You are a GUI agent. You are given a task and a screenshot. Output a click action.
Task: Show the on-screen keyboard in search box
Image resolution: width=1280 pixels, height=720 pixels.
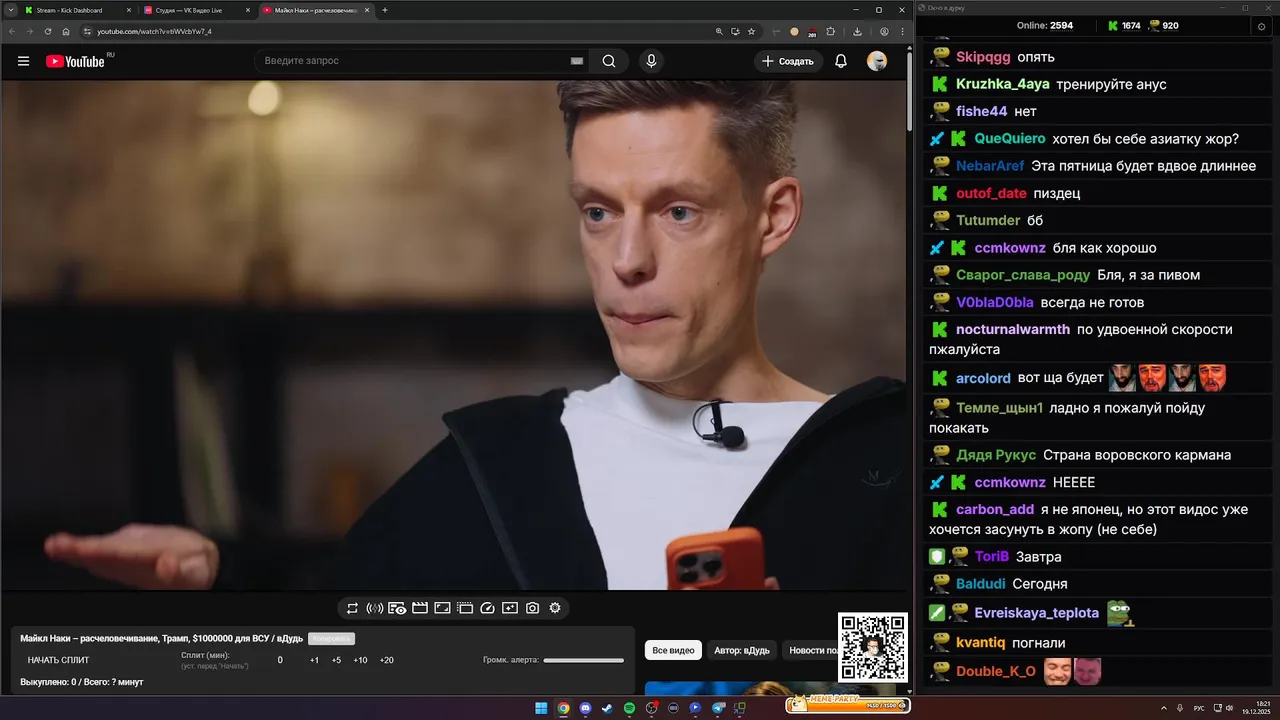(x=577, y=61)
